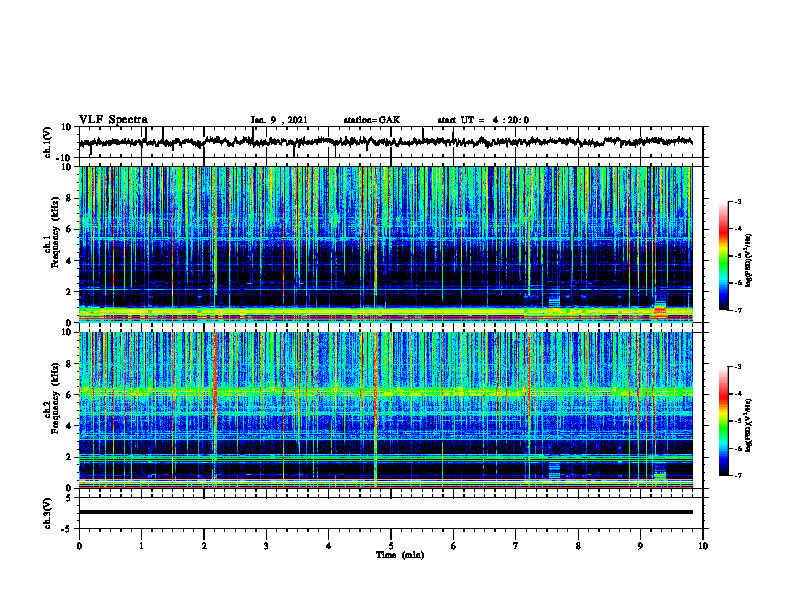The height and width of the screenshot is (612, 792).
Task: Click the final time axis tick label "10"
Action: pyautogui.click(x=703, y=546)
